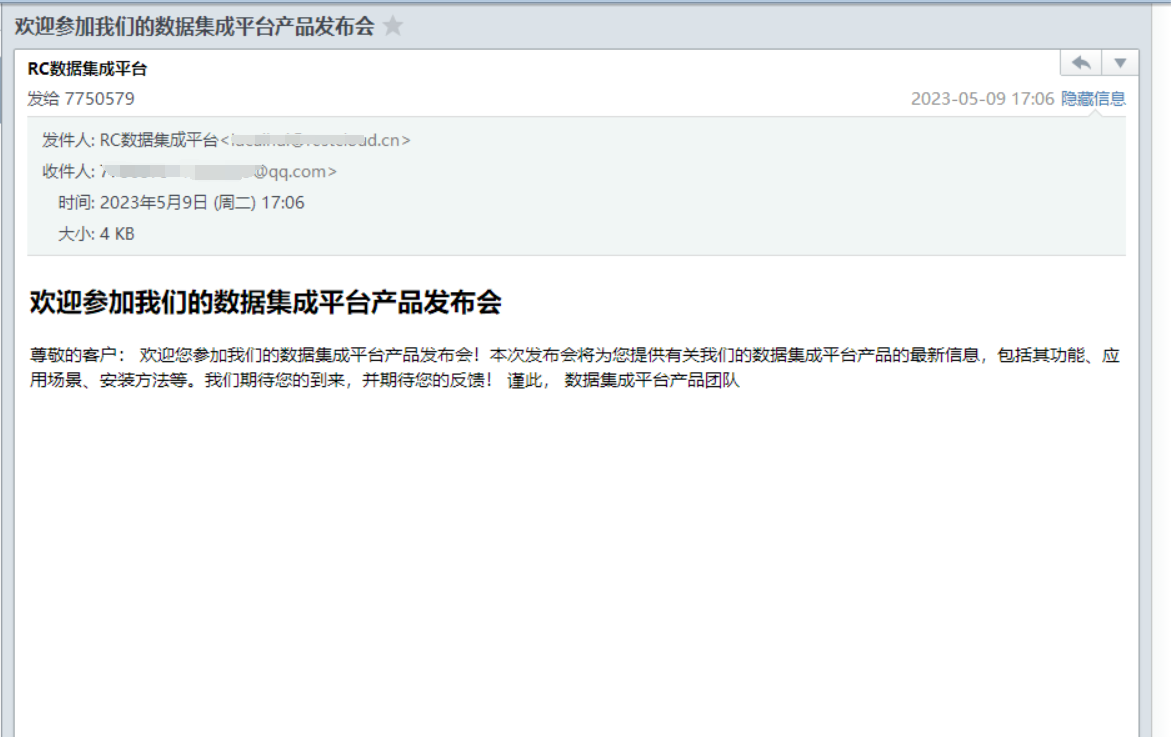Click the 2023-05-09 17:06 timestamp
The height and width of the screenshot is (737, 1171).
point(982,99)
